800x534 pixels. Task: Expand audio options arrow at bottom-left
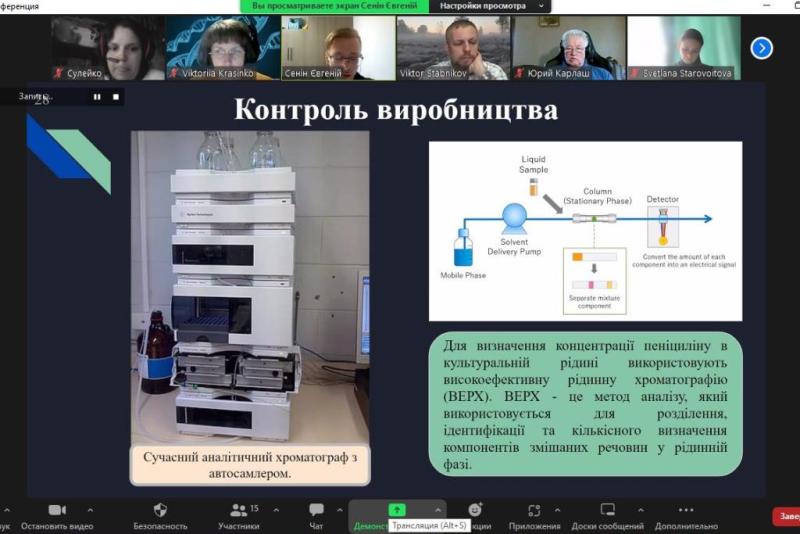(x=7, y=510)
